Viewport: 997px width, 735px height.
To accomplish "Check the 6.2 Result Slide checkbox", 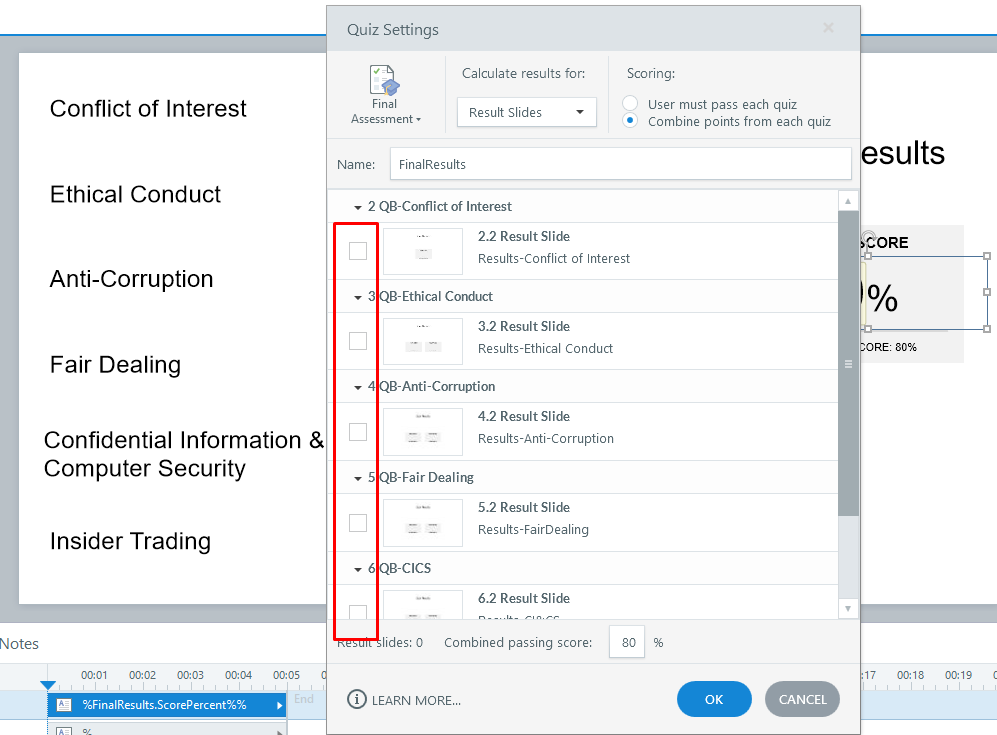I will (x=358, y=612).
